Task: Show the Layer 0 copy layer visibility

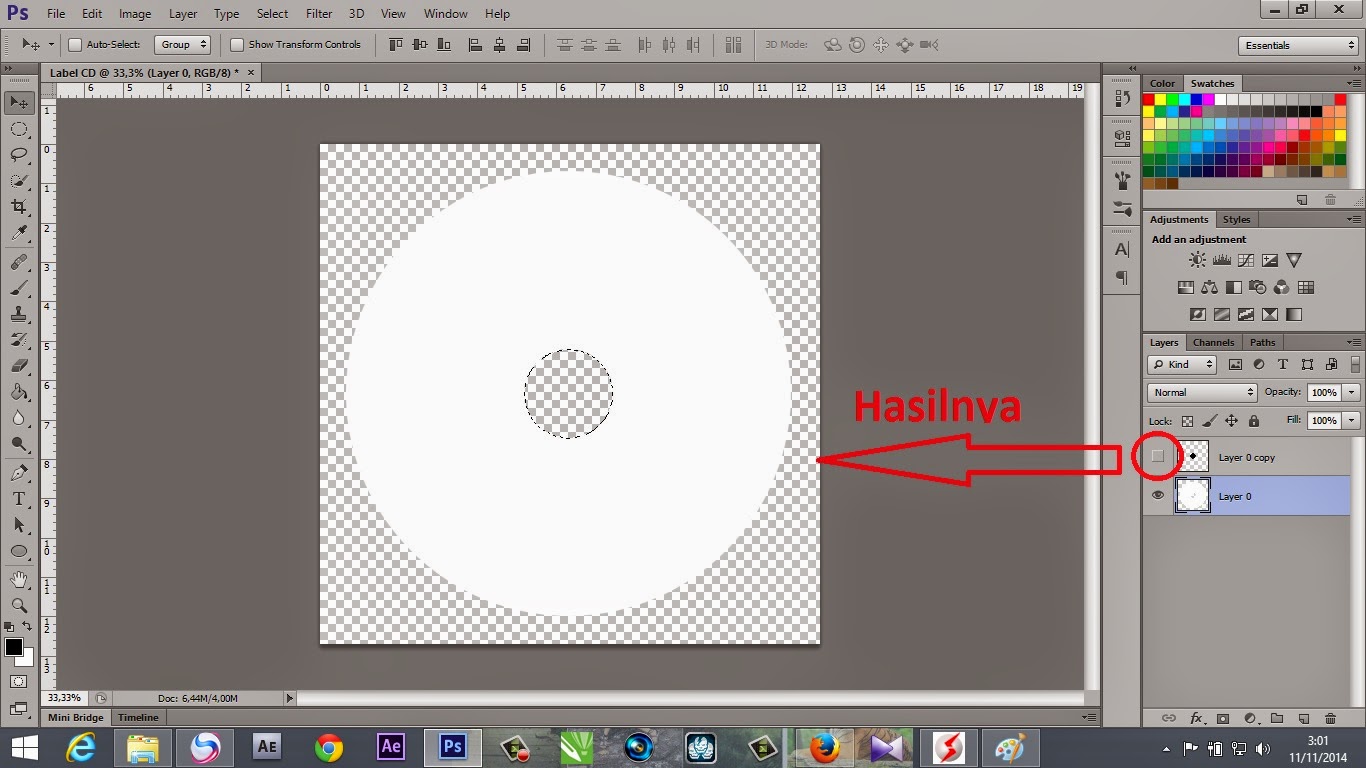Action: click(1158, 456)
